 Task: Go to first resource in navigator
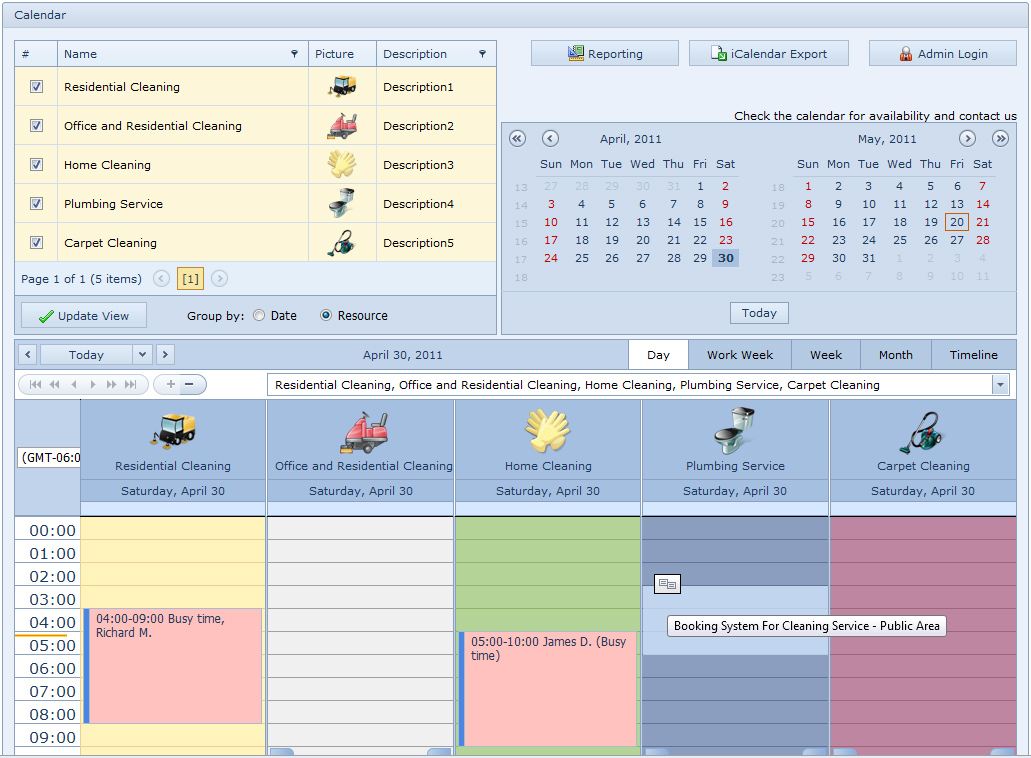point(36,385)
